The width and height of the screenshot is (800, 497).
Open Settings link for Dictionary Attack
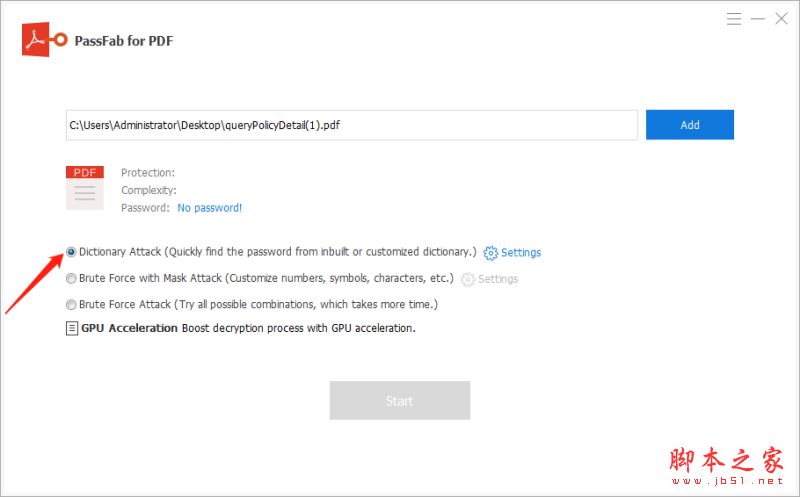tap(521, 253)
